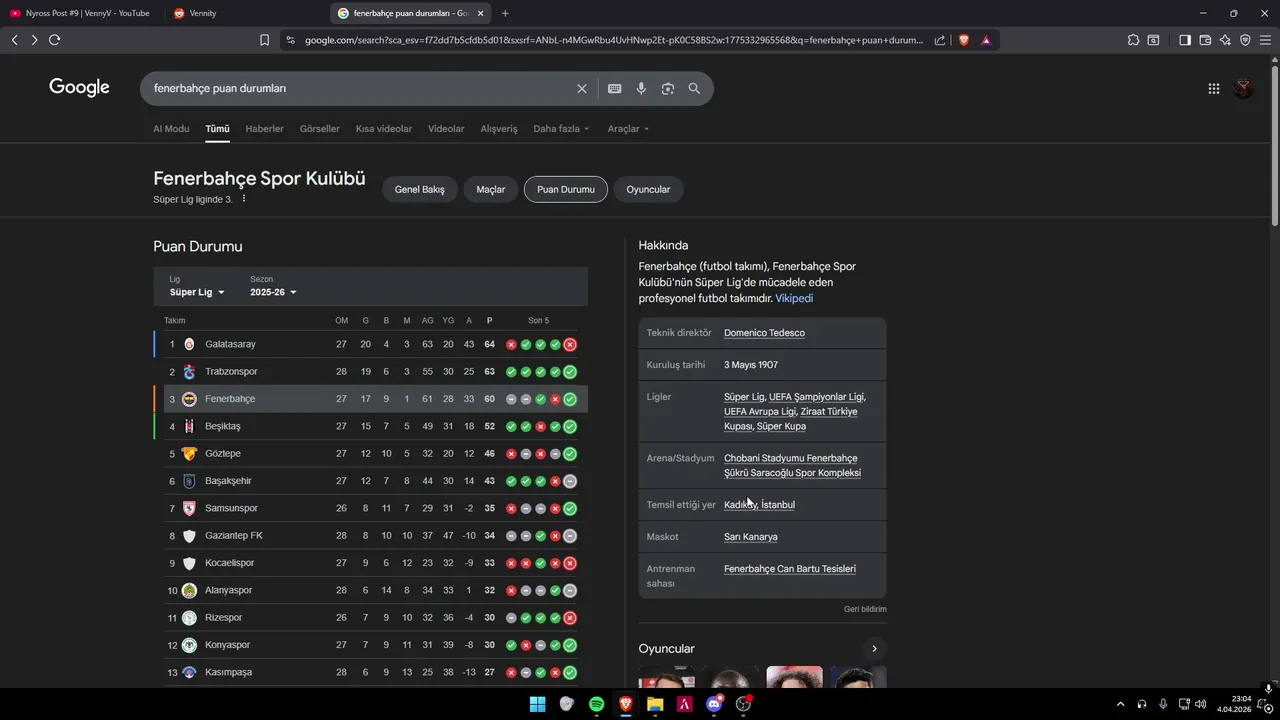This screenshot has height=720, width=1280.
Task: Click the Genel Bakış chip
Action: tap(420, 189)
